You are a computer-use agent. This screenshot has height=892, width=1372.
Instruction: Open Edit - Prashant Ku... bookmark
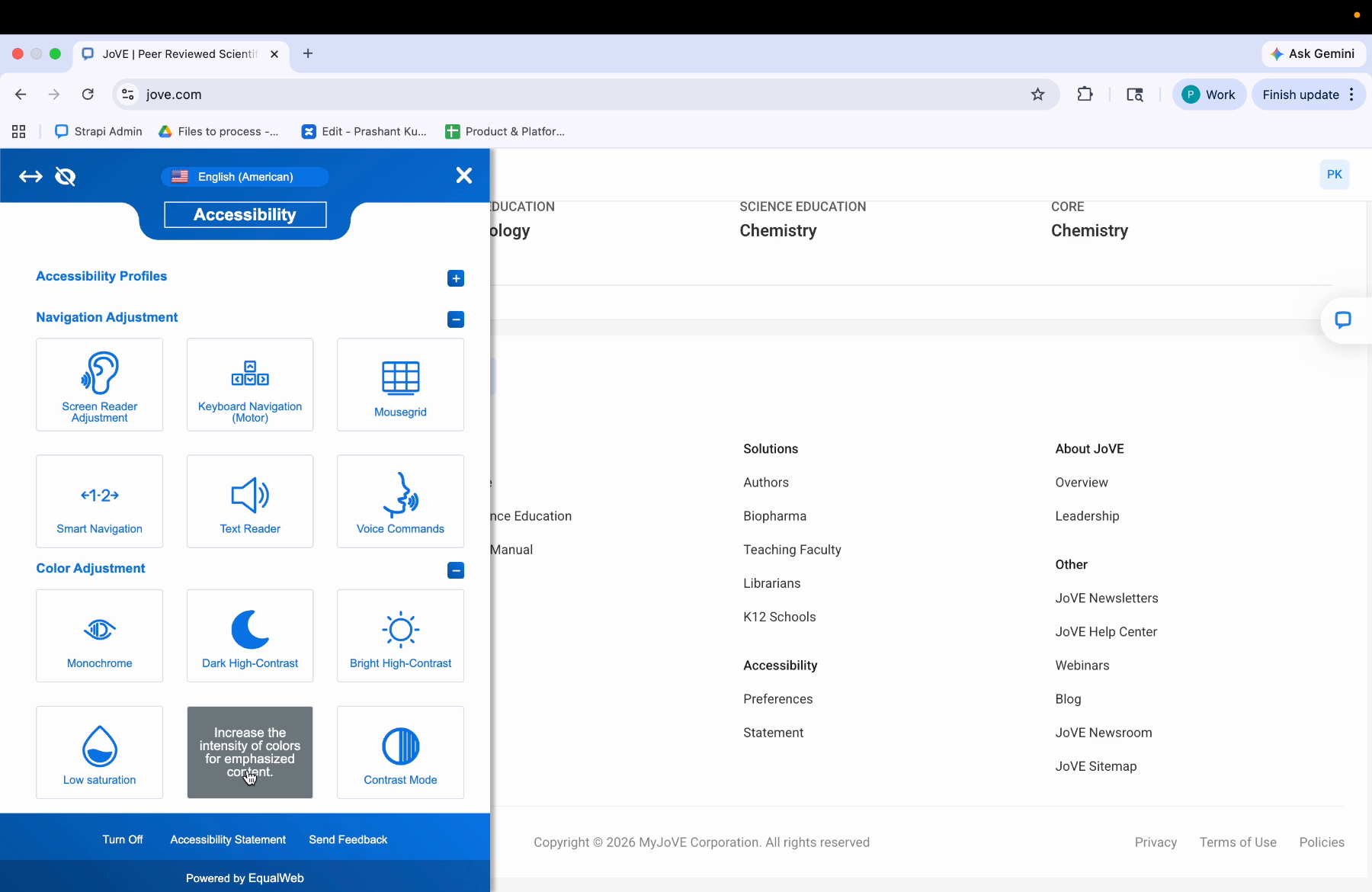pos(364,132)
